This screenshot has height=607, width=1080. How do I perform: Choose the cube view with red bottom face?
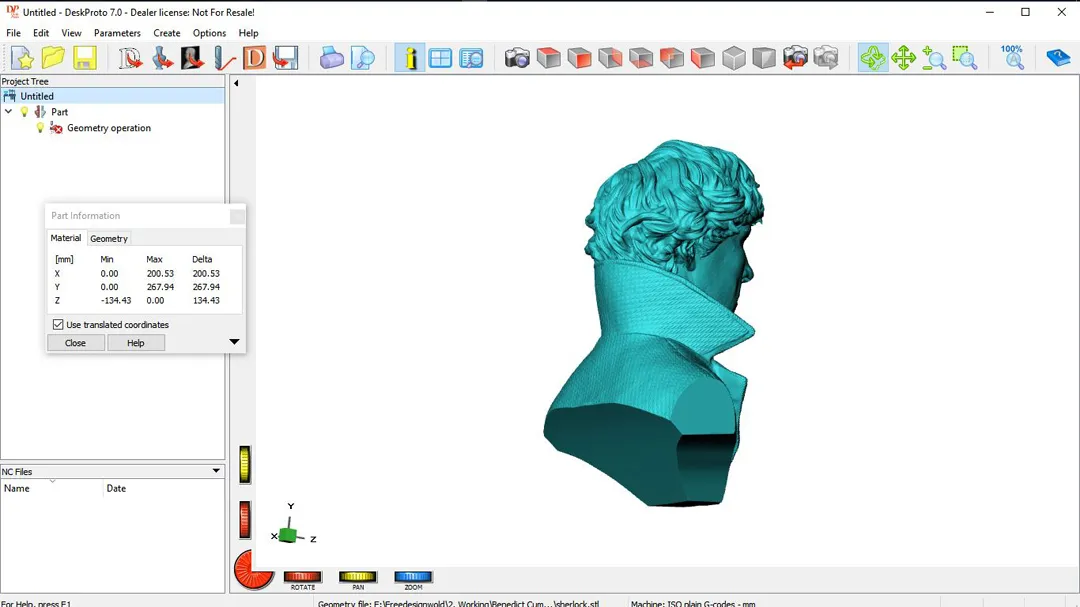click(x=641, y=59)
